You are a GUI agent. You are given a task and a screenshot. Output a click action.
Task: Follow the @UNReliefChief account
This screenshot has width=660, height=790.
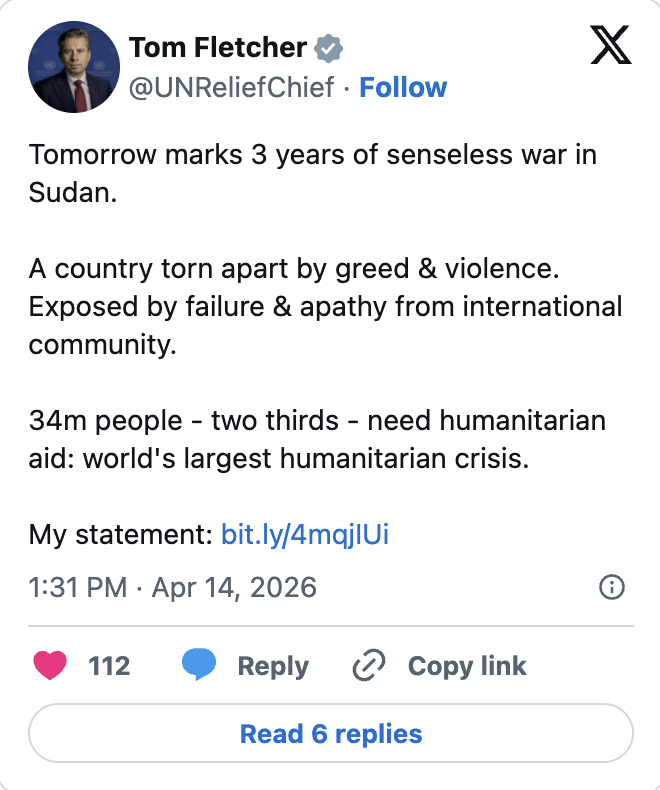pos(403,87)
